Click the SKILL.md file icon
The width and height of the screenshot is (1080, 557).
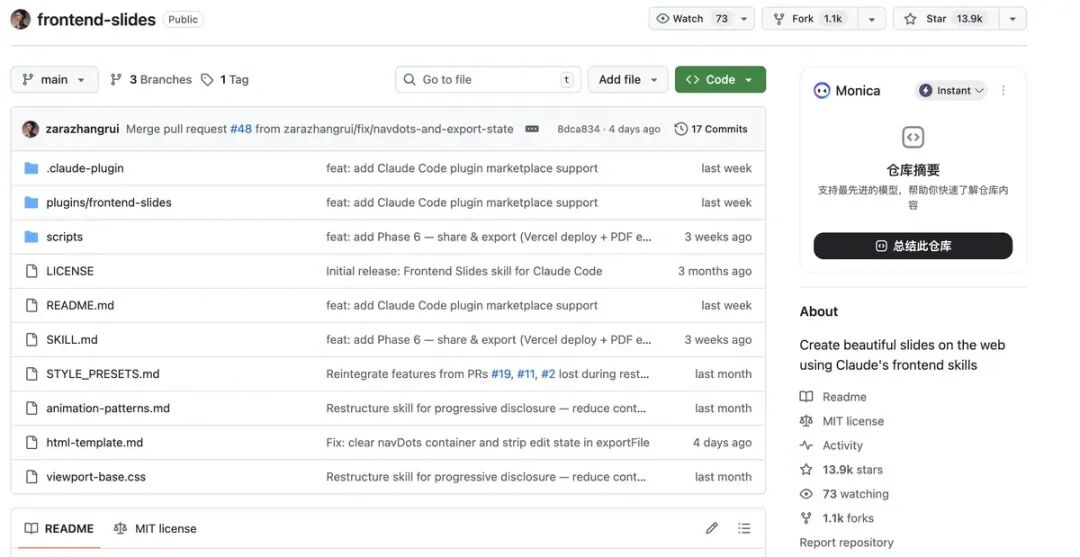point(31,339)
